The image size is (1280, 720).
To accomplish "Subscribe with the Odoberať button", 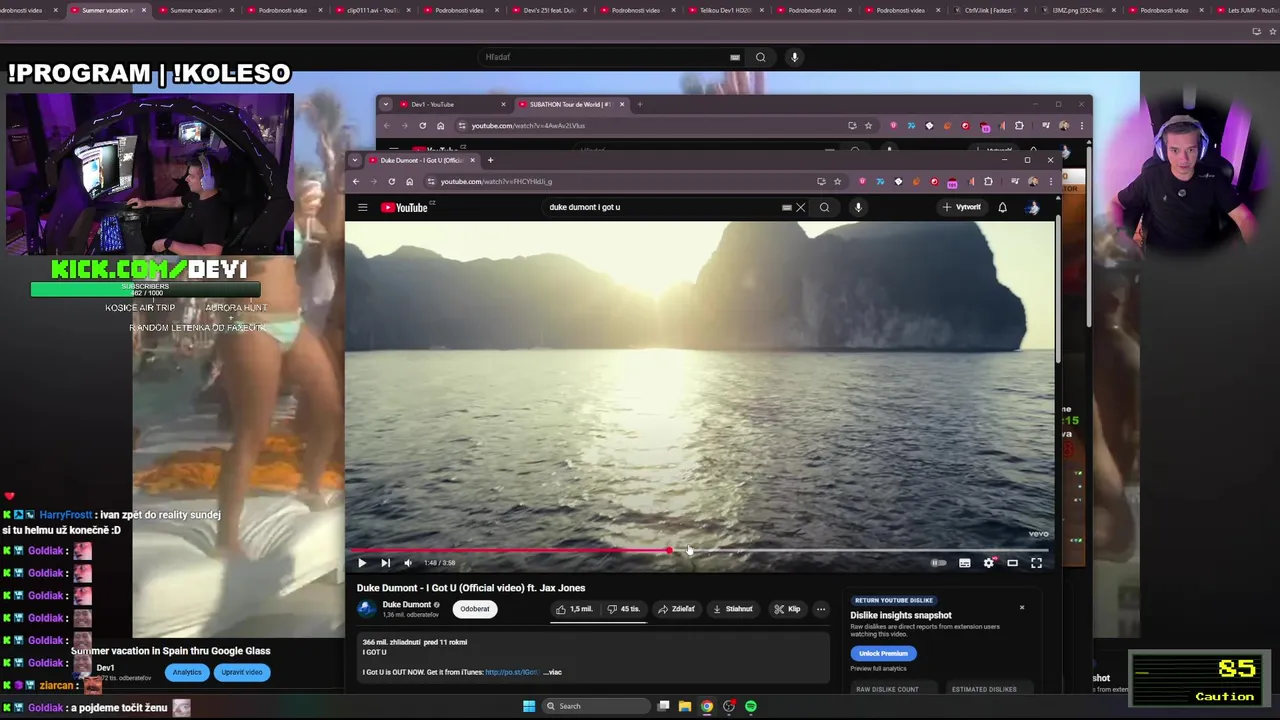I will (x=475, y=609).
